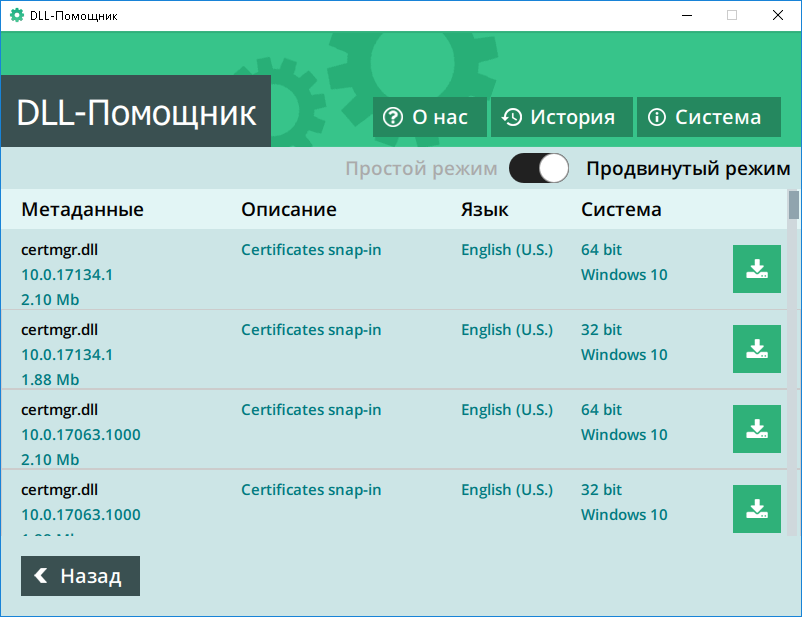This screenshot has width=802, height=617.
Task: Close the DLL-Помощник window
Action: [777, 15]
